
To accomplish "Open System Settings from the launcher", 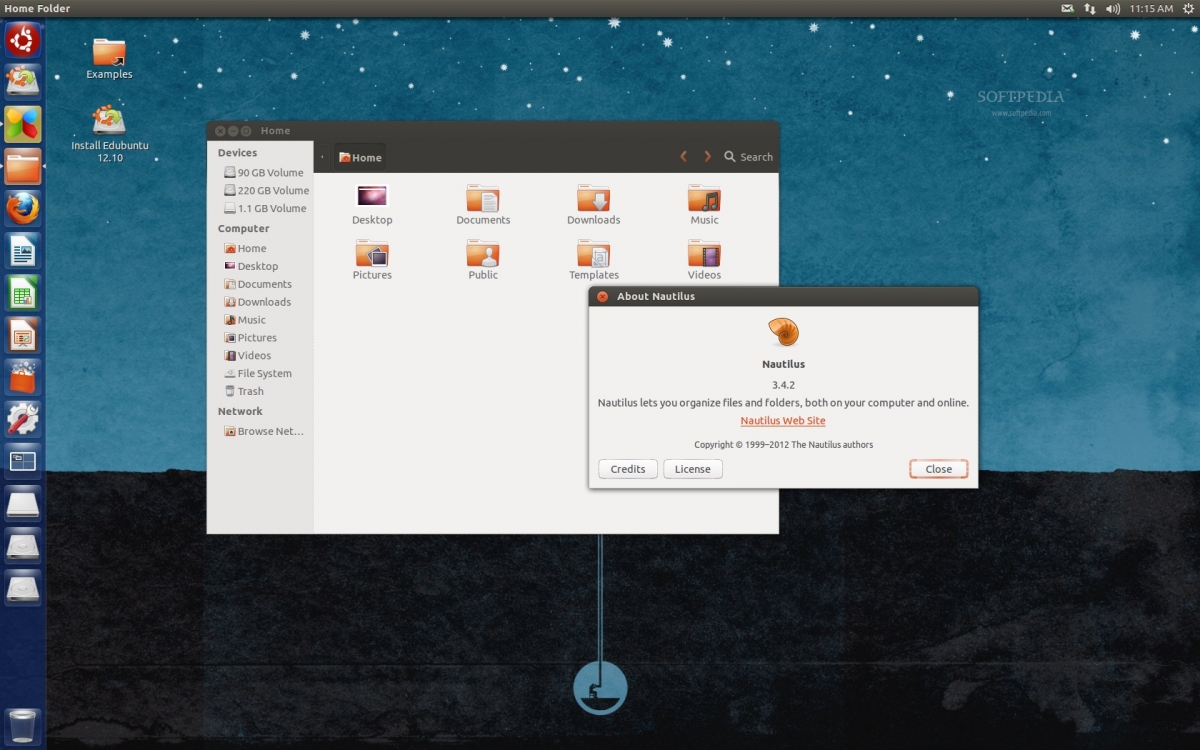I will (x=22, y=418).
